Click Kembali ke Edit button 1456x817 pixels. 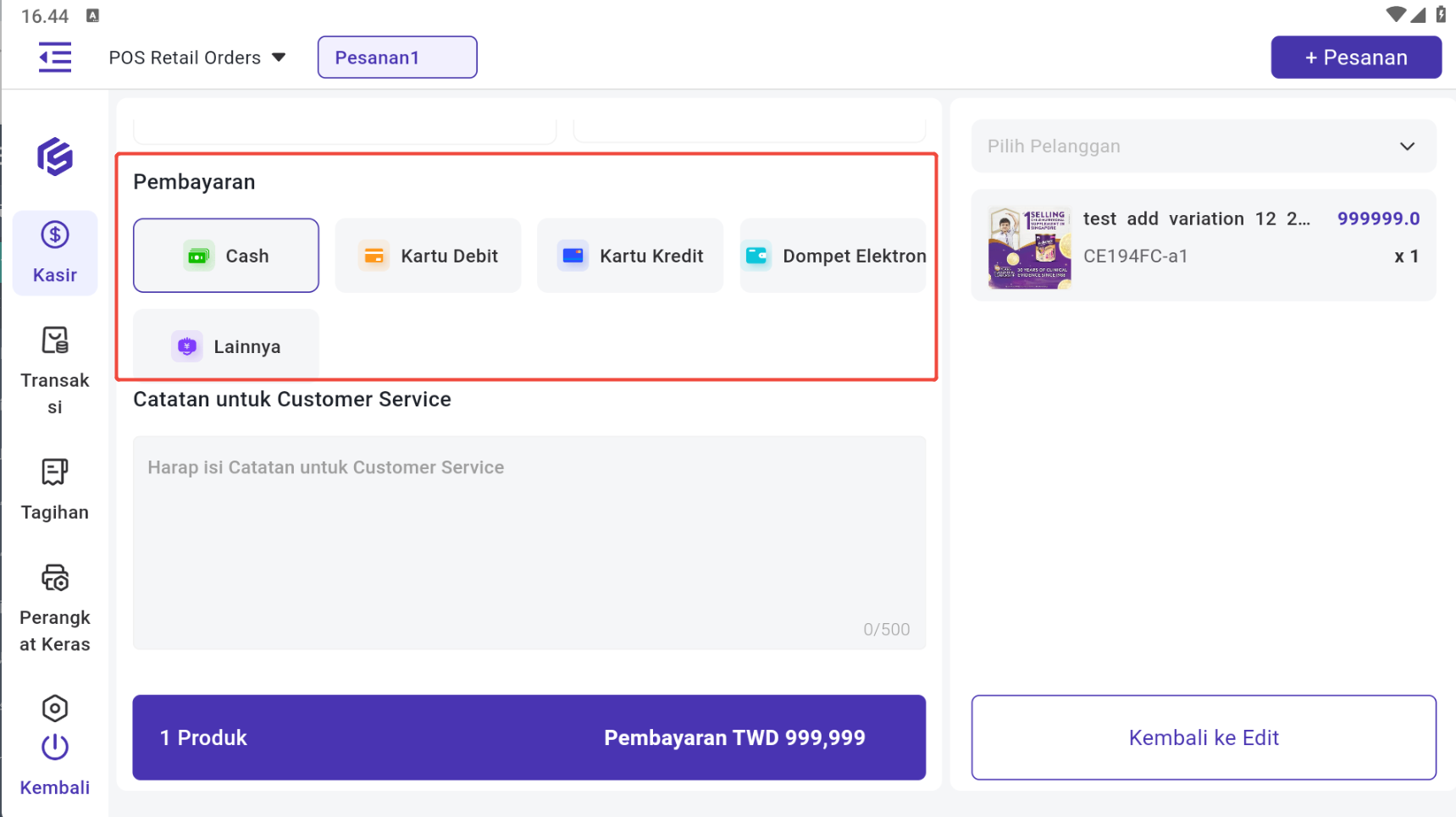pos(1203,737)
